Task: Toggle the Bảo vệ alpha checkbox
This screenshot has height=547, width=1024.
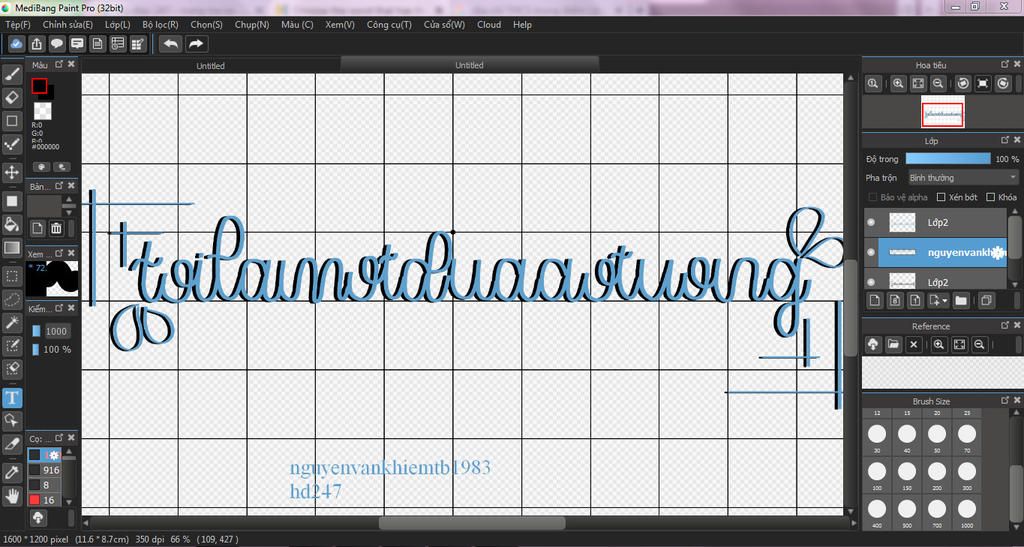Action: click(873, 197)
